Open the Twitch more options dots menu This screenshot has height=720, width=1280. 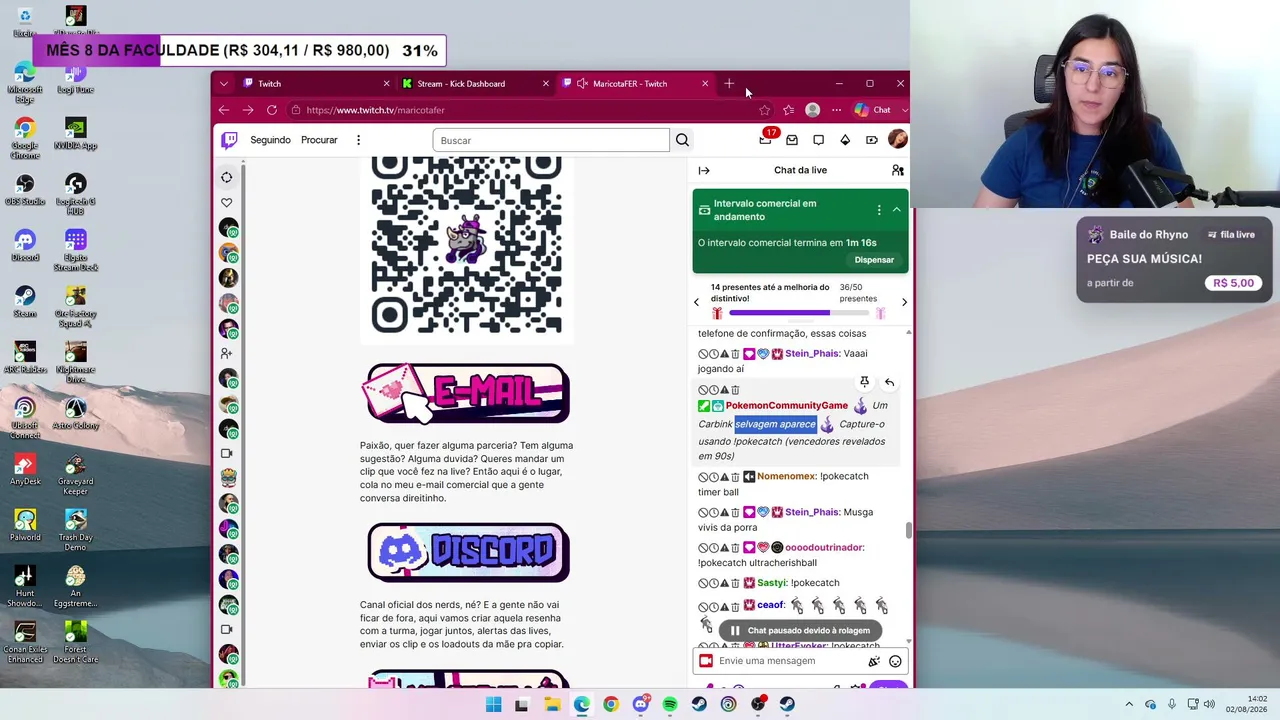[358, 140]
